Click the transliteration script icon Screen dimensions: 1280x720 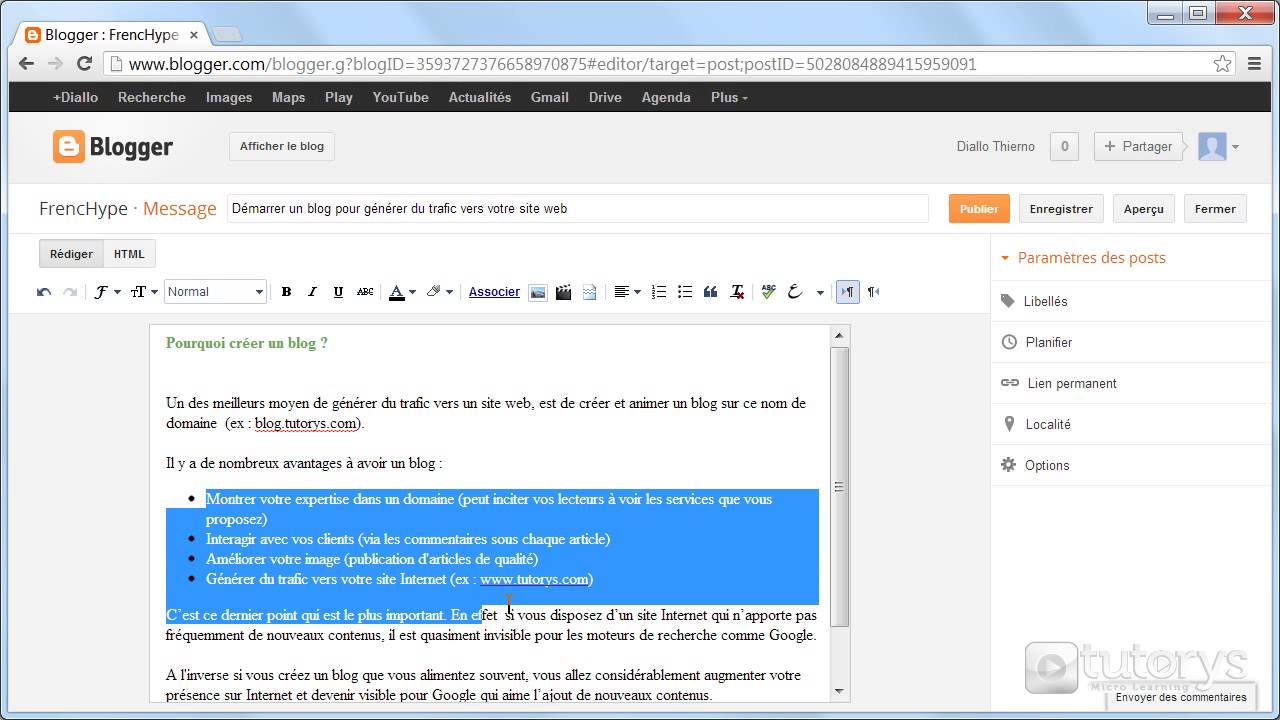796,292
